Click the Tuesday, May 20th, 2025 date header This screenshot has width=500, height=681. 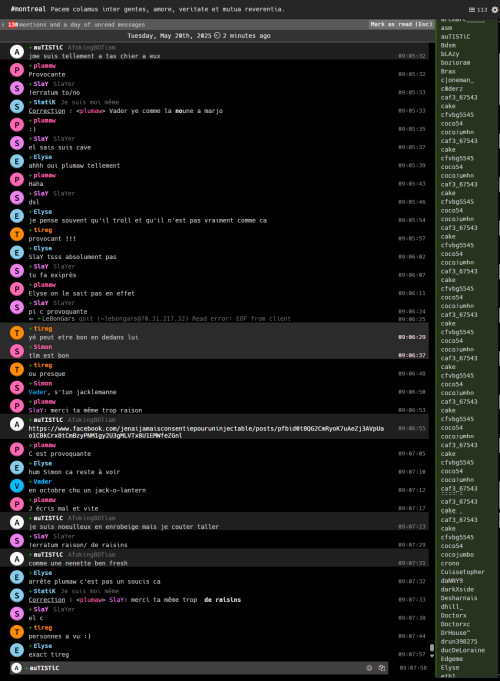[169, 36]
